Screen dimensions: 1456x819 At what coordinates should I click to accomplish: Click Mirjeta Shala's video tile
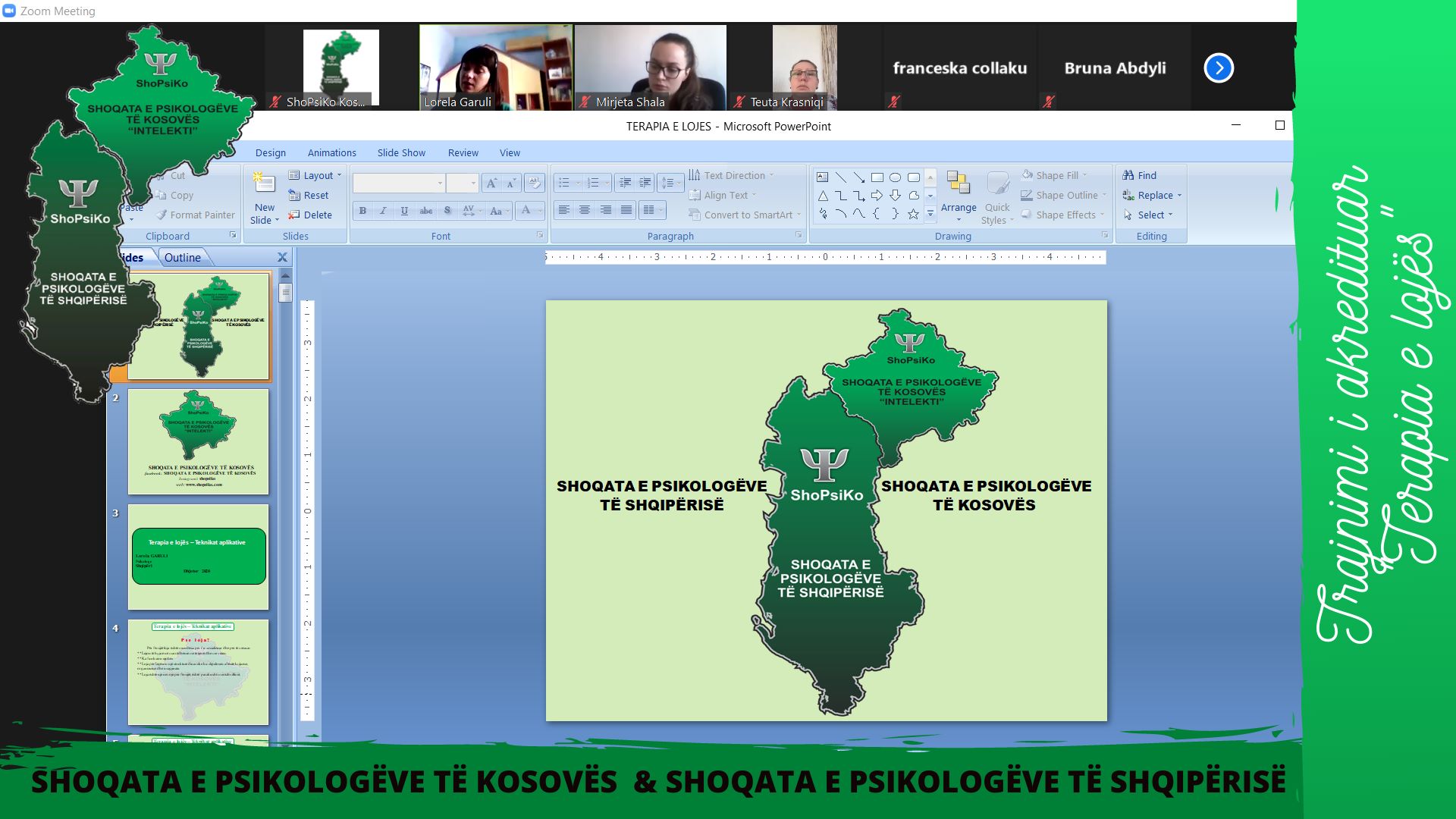point(651,67)
